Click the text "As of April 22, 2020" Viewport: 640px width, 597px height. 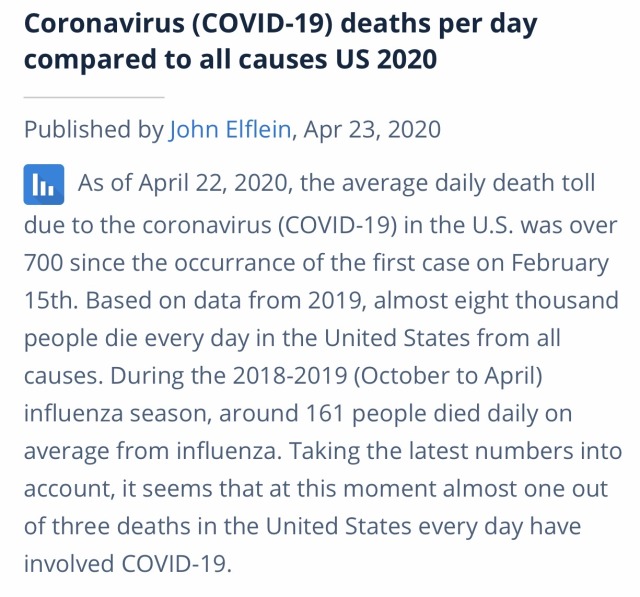pyautogui.click(x=183, y=183)
